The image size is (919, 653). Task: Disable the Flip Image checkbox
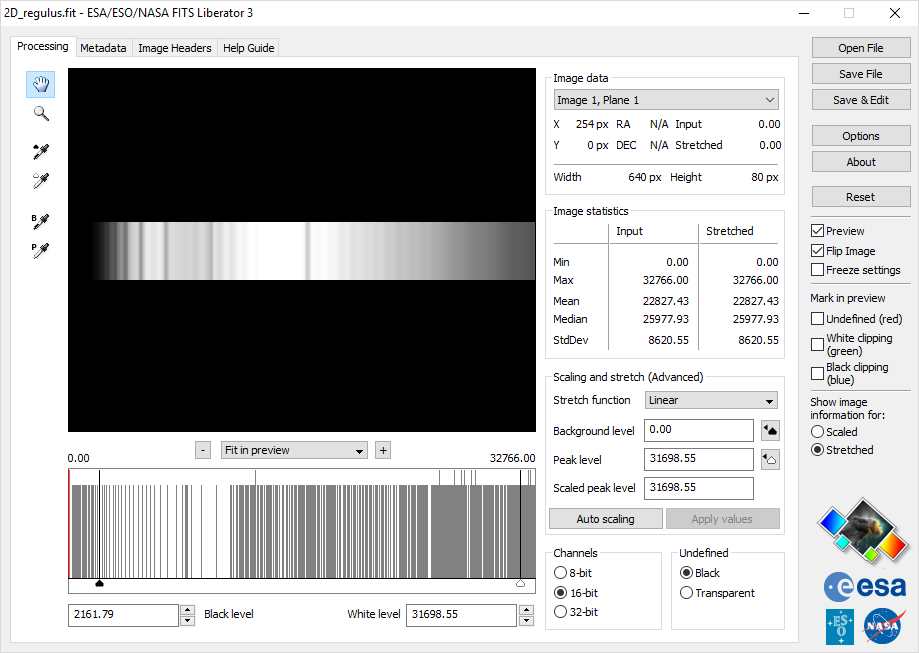click(x=818, y=251)
